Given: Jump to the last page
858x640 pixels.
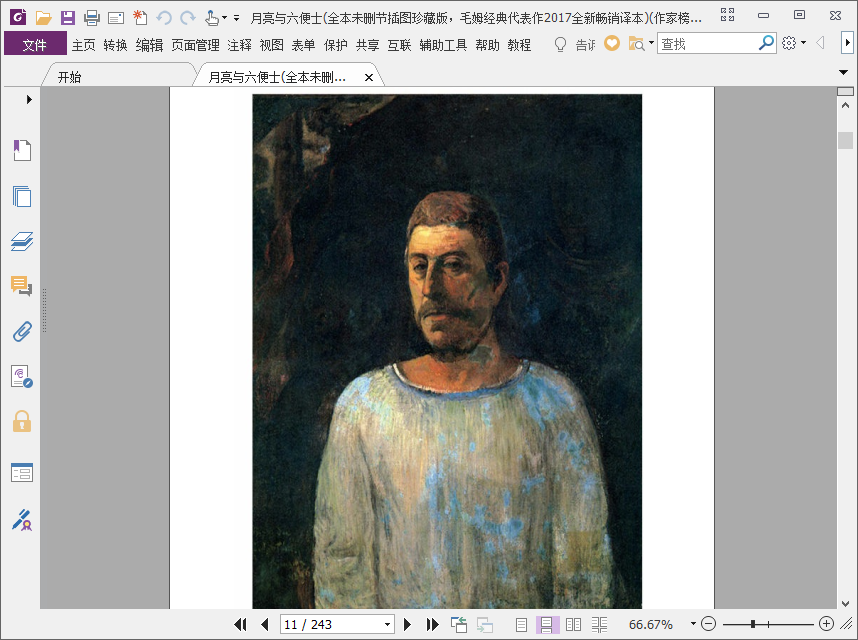Looking at the screenshot, I should (432, 624).
